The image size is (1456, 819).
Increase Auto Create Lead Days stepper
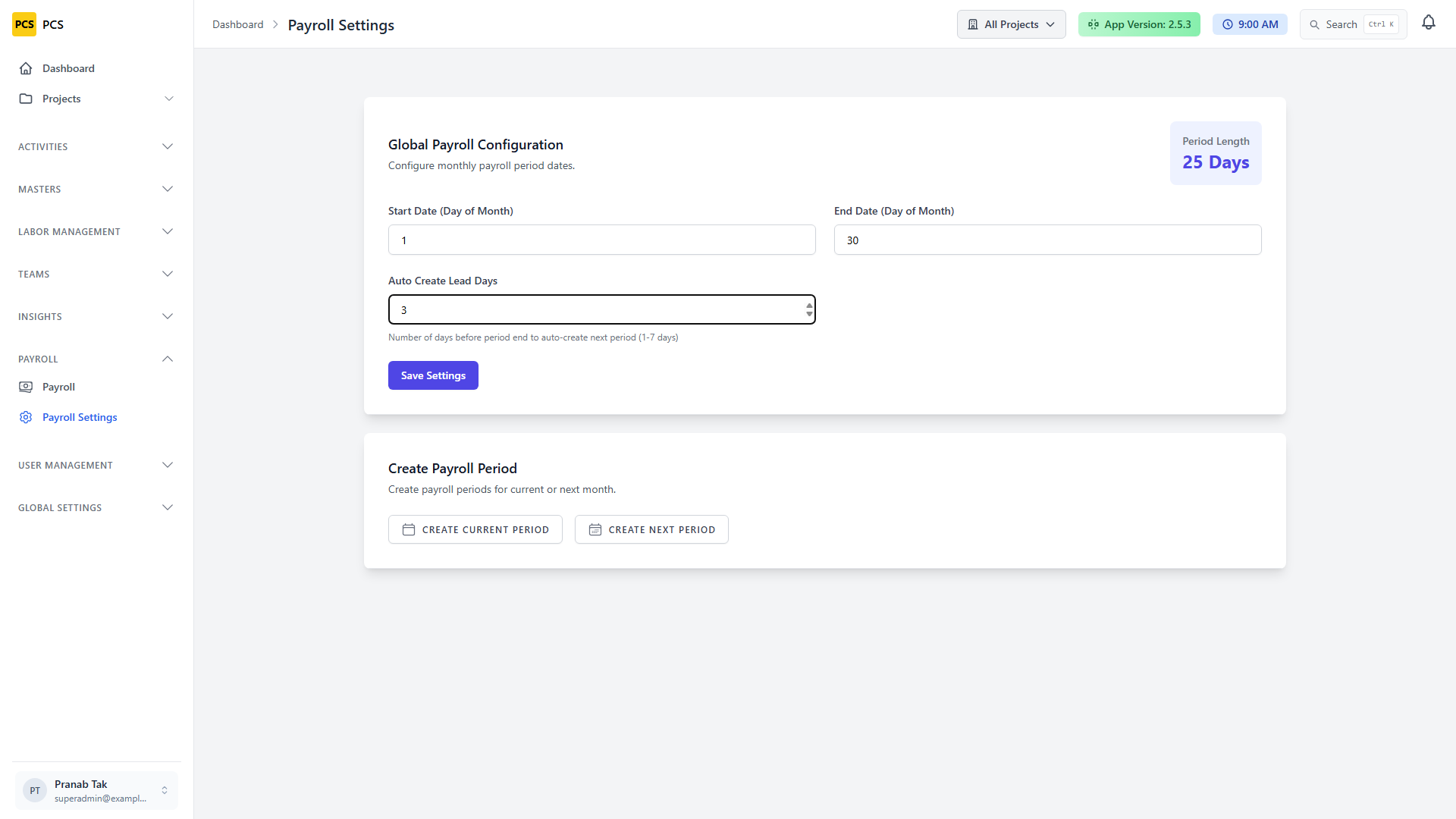(x=809, y=306)
